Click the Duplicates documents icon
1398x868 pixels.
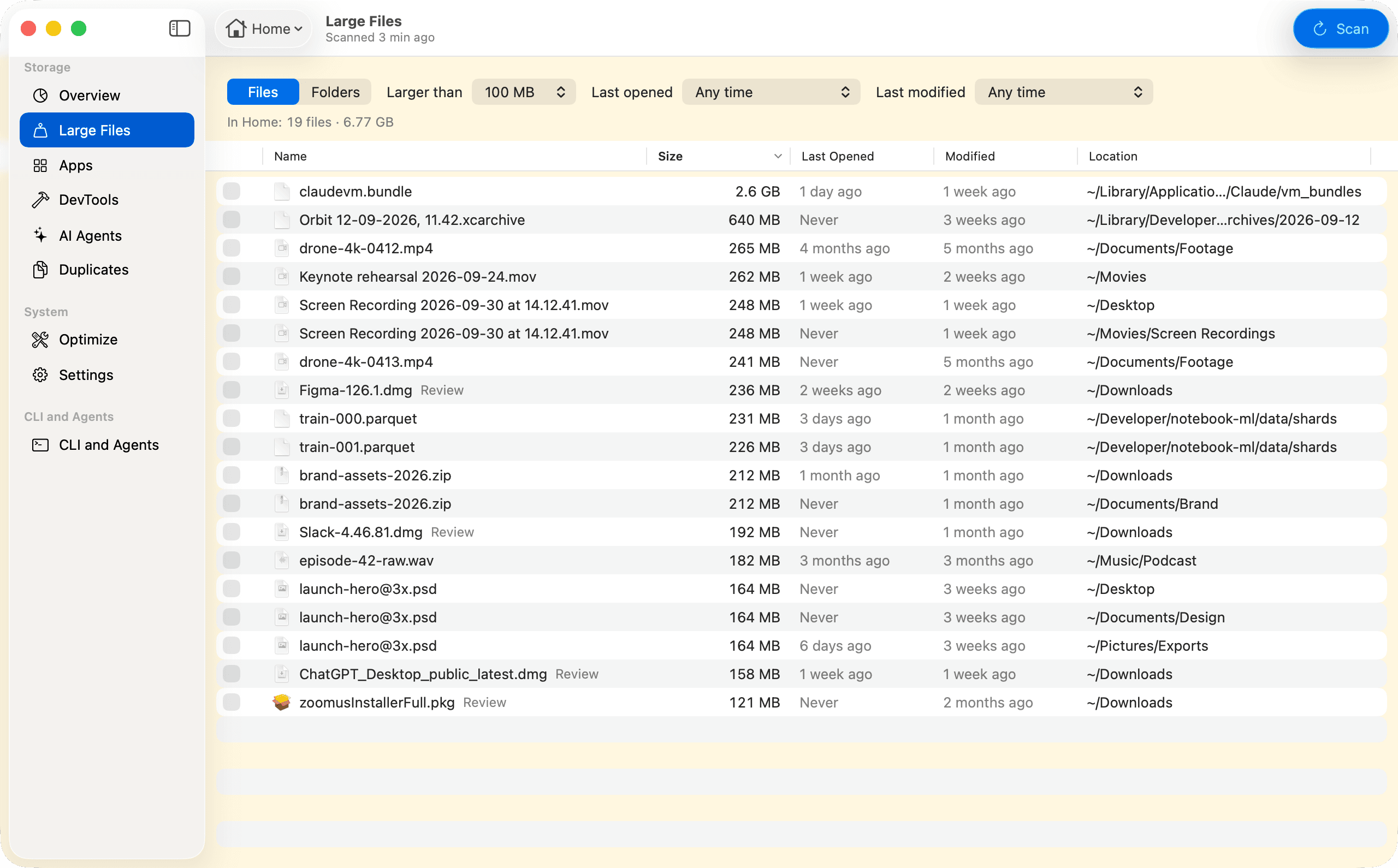[x=40, y=270]
